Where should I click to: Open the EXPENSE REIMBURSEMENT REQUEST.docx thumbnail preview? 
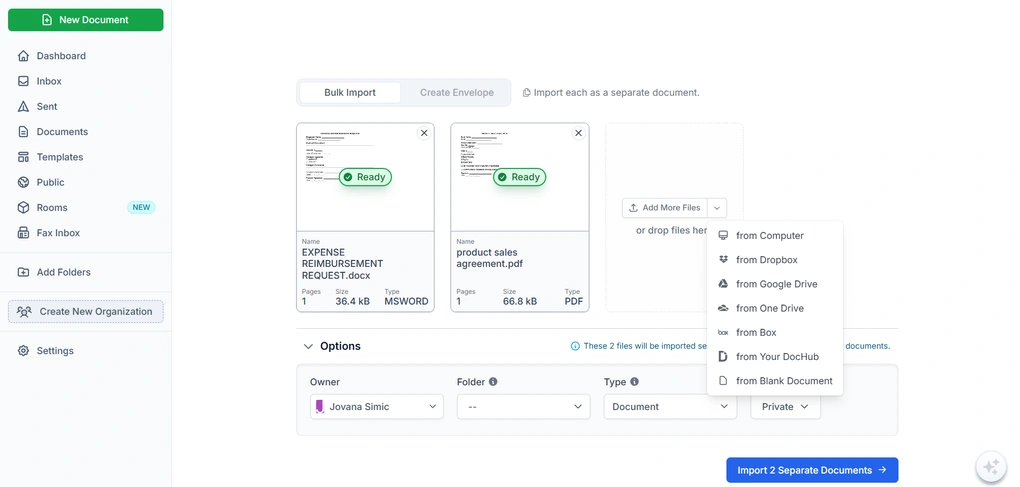pyautogui.click(x=365, y=177)
